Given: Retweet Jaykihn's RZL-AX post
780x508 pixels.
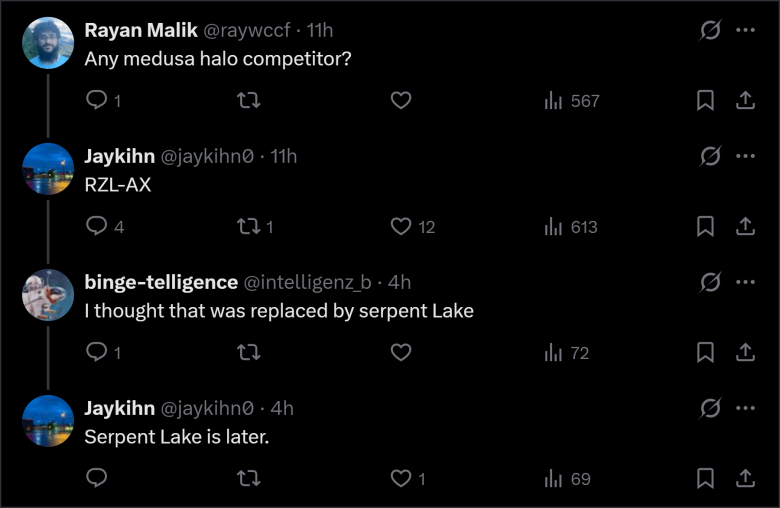Looking at the screenshot, I should click(x=248, y=227).
